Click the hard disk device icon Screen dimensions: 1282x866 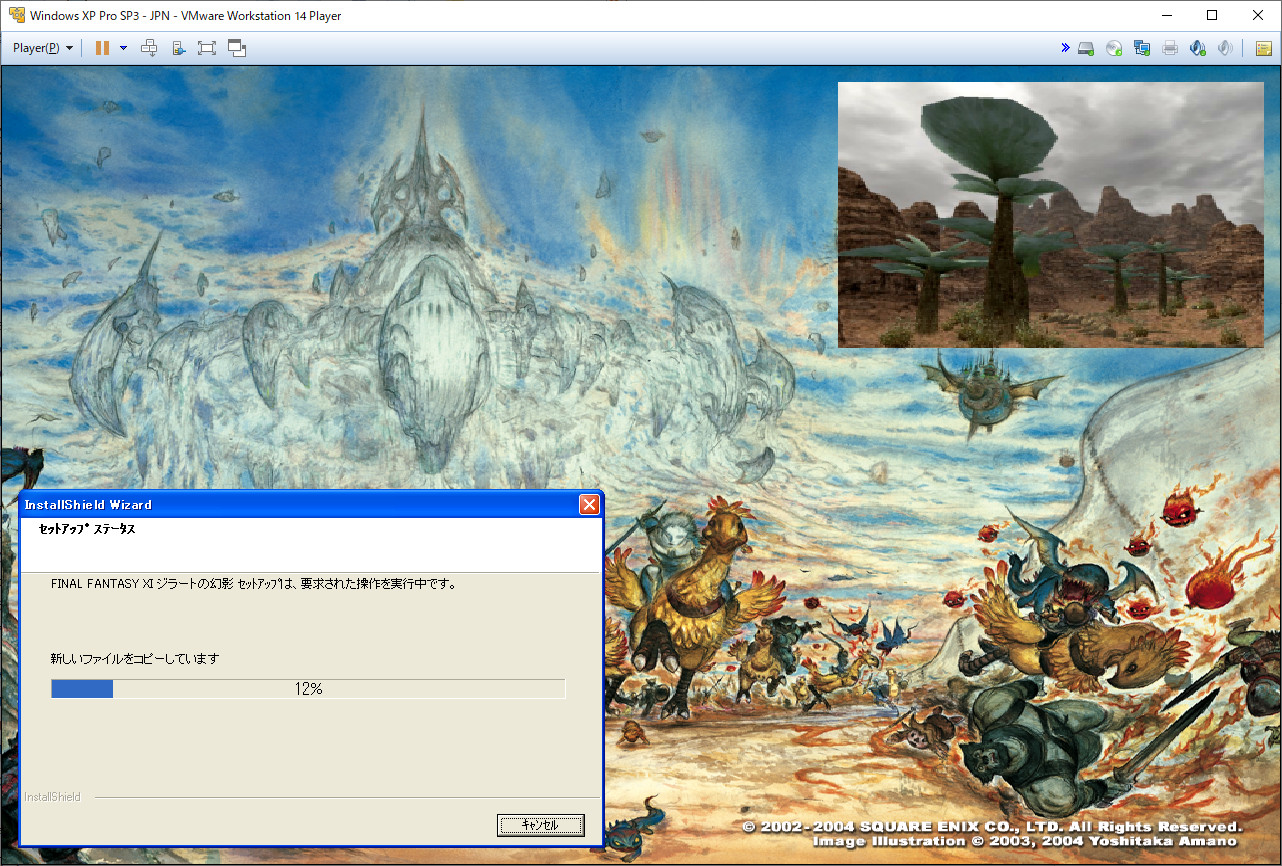tap(1085, 48)
